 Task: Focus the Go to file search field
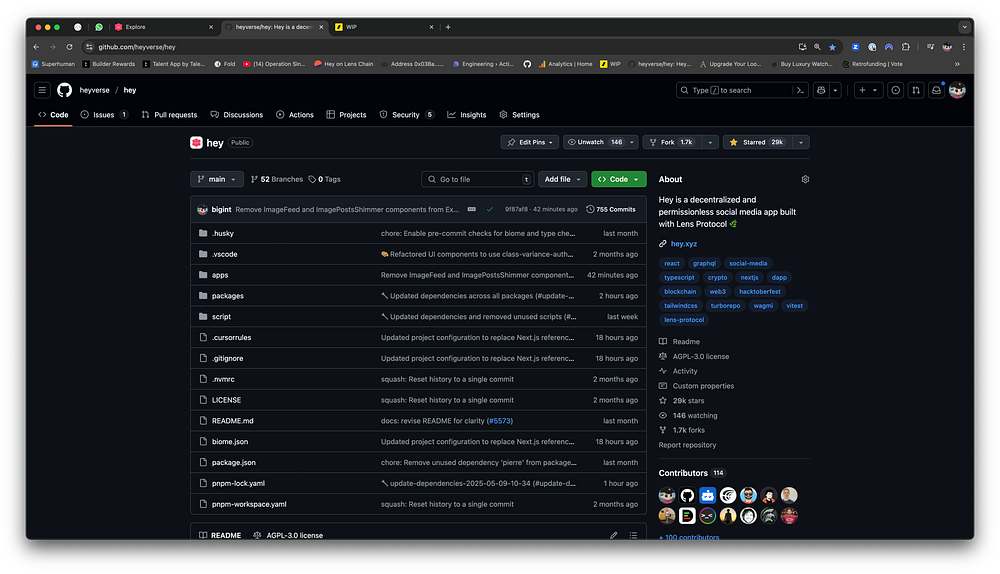(477, 179)
